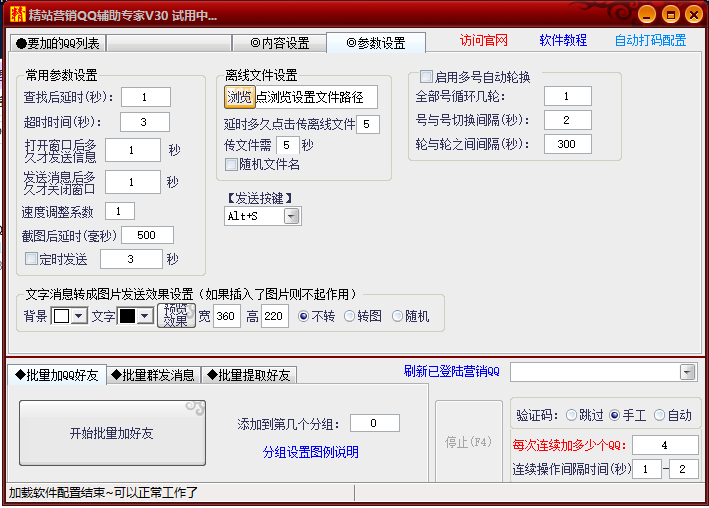
Task: Select the 验证码 自动 radio button
Action: 659,415
